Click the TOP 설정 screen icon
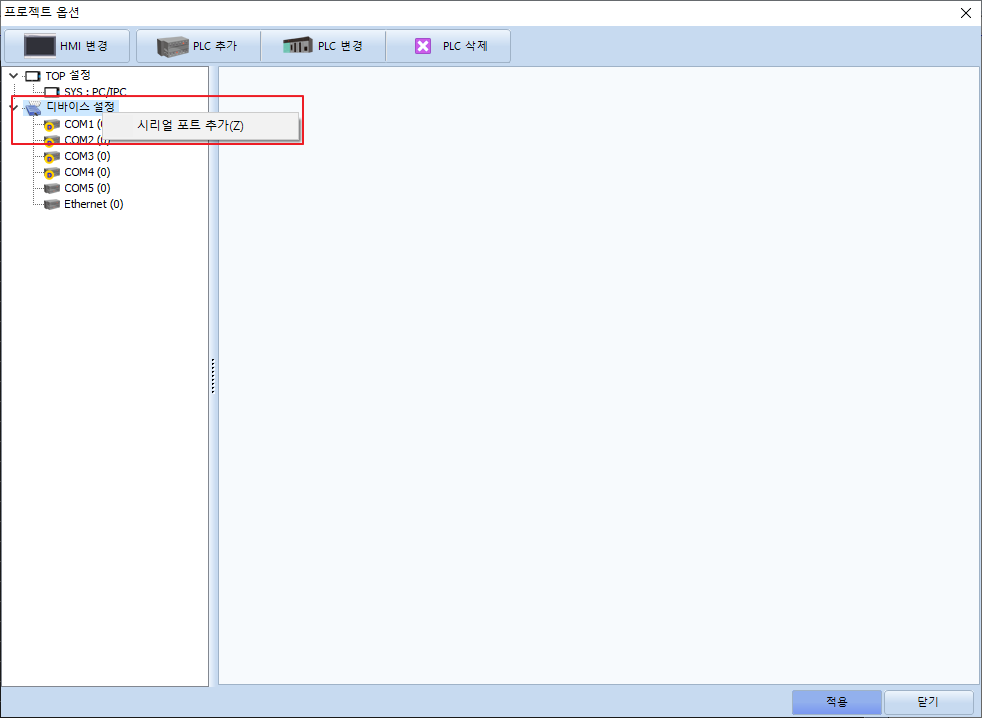This screenshot has width=982, height=718. (33, 76)
